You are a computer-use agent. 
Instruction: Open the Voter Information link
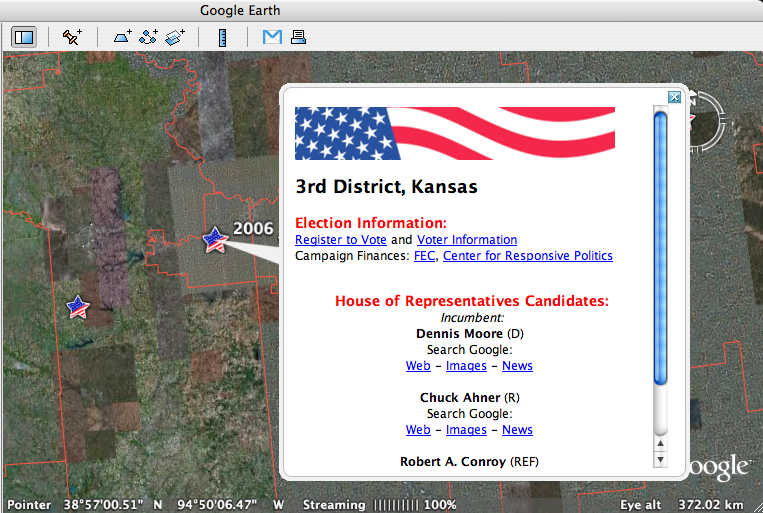point(467,239)
